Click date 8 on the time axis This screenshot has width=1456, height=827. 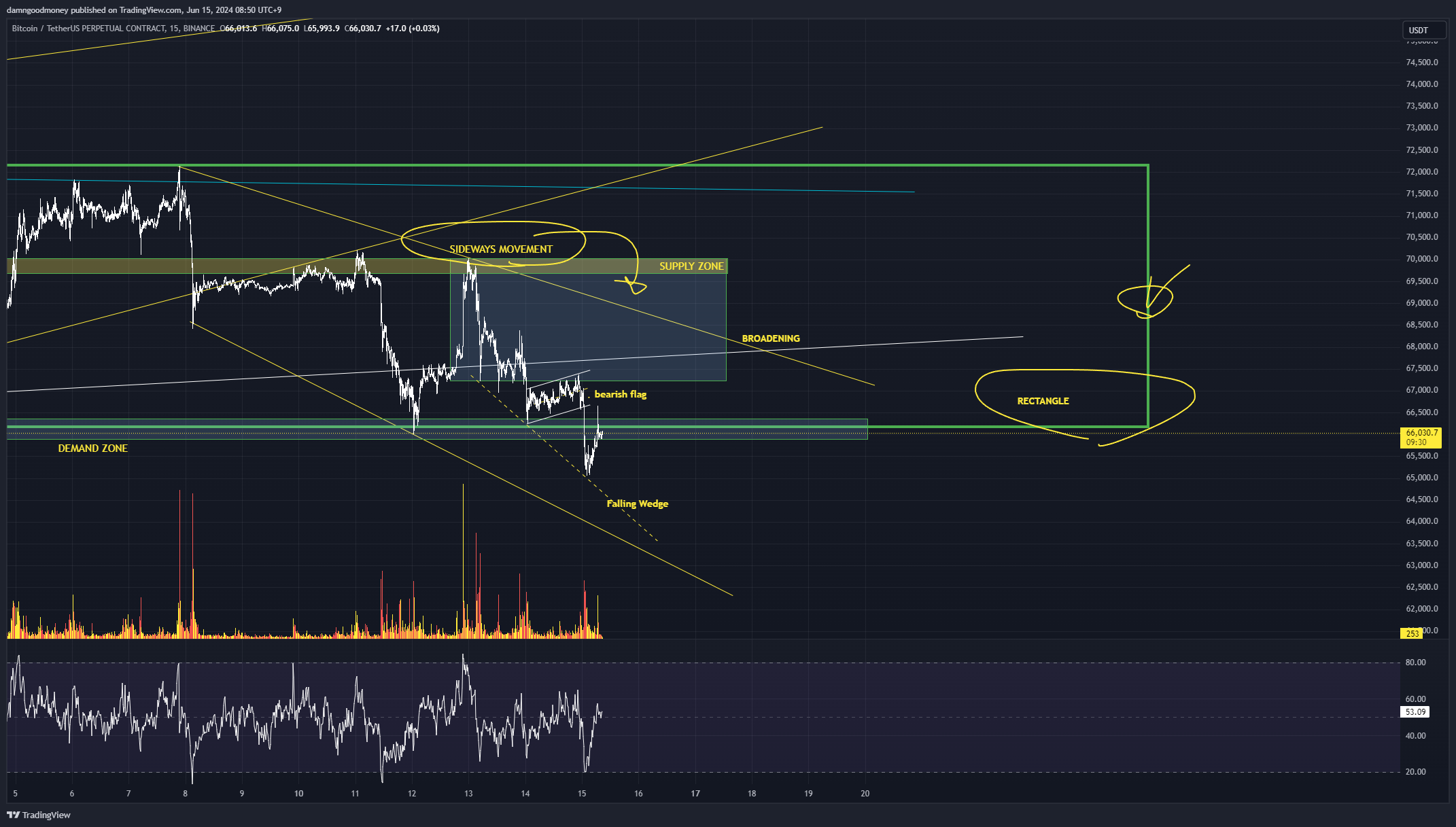pyautogui.click(x=185, y=794)
